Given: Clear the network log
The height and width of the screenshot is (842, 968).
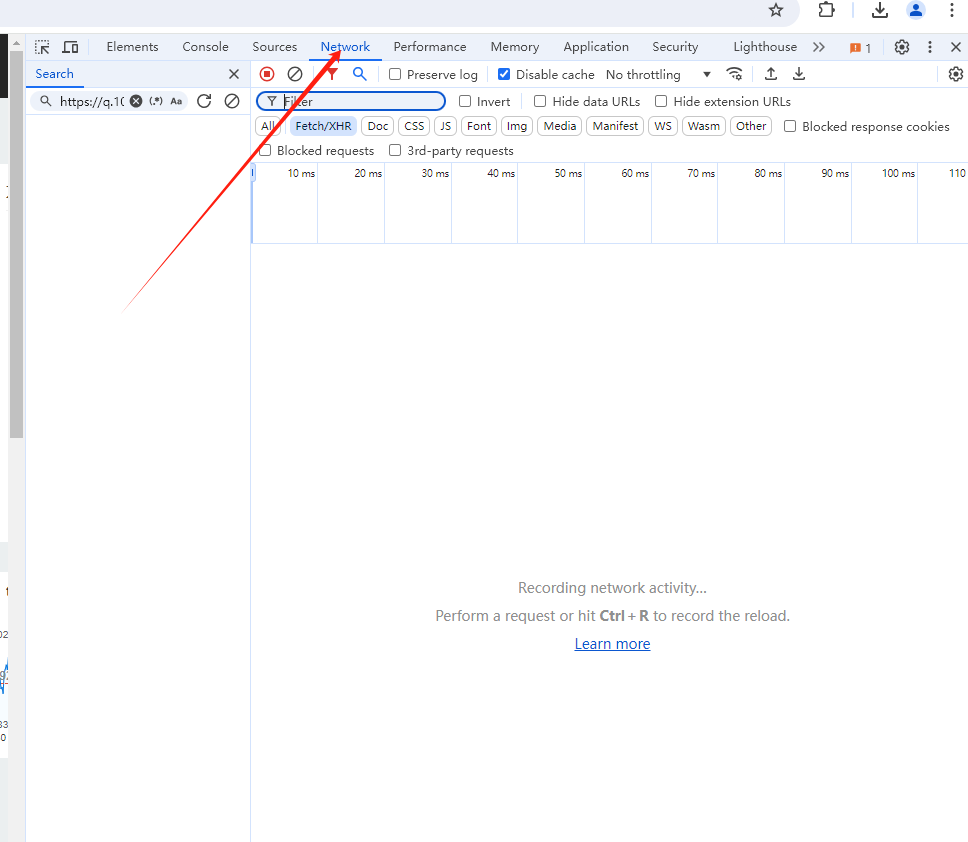Looking at the screenshot, I should [295, 74].
